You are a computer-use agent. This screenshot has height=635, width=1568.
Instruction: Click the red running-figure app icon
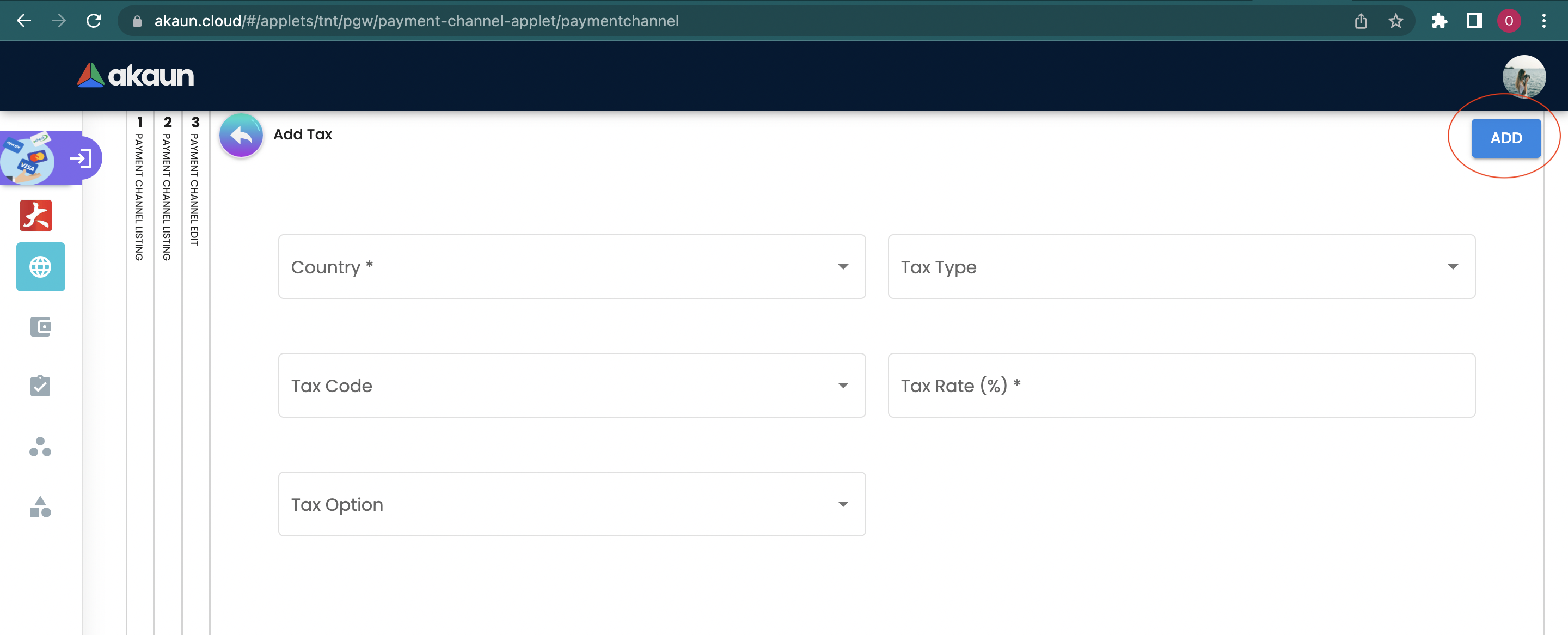[x=36, y=216]
